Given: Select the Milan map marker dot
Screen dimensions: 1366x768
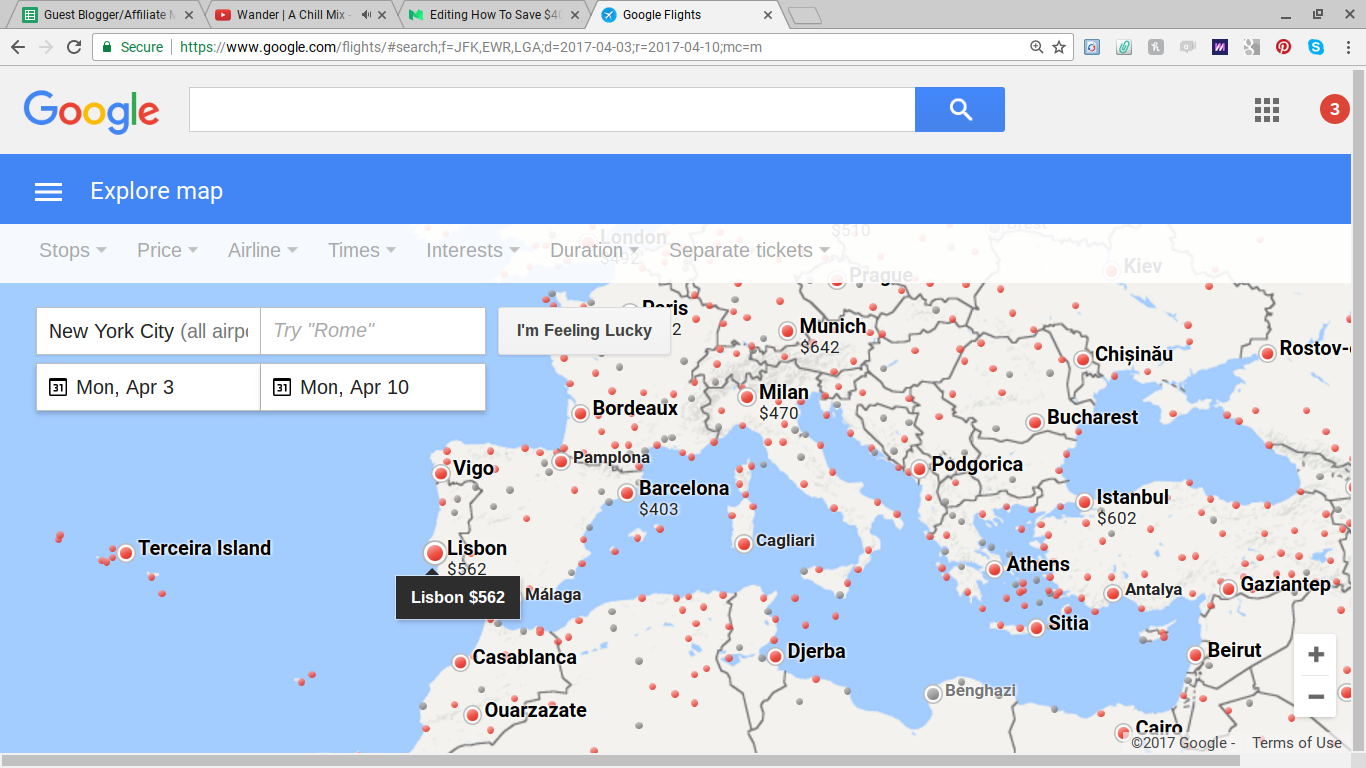Looking at the screenshot, I should [x=747, y=397].
